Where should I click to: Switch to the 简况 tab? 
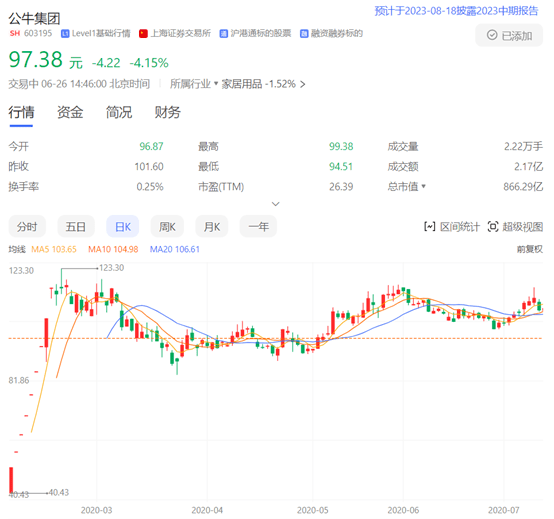tap(119, 112)
